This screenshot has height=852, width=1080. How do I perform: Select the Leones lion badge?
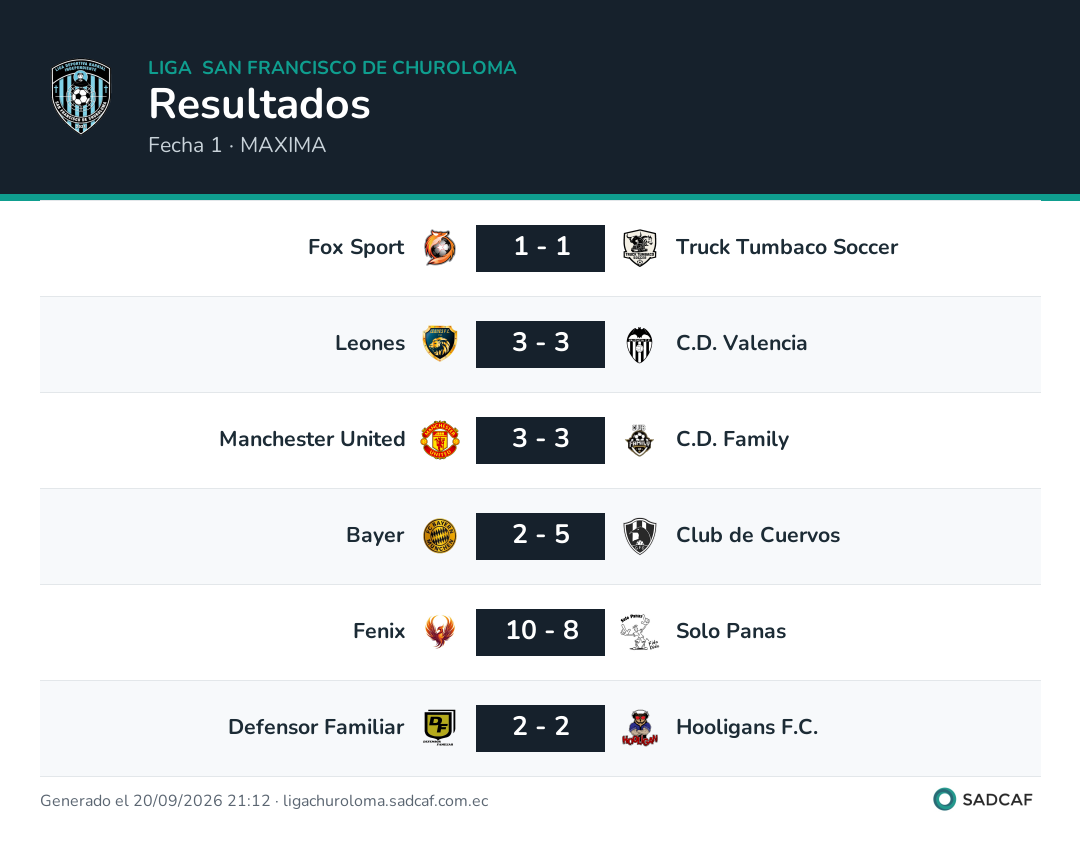439,344
